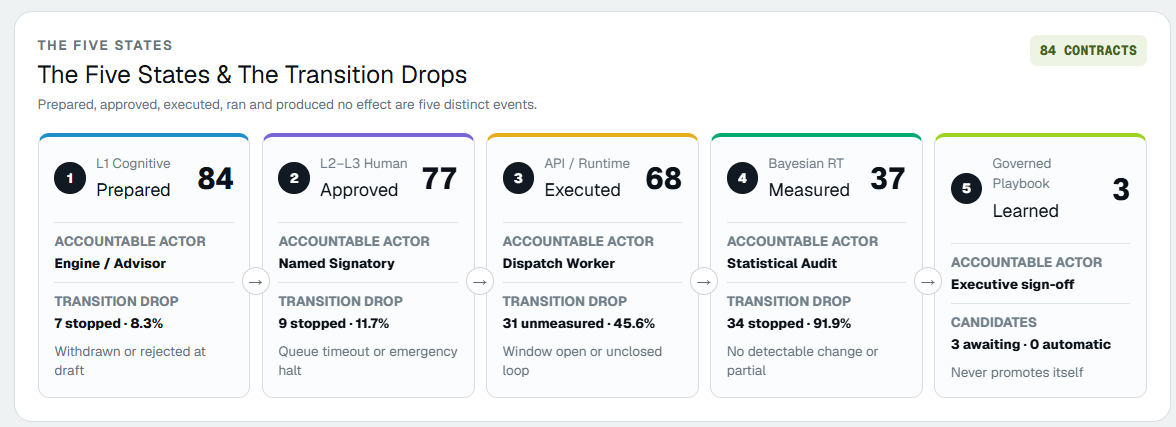Click the Executive sign-off actor

(x=1012, y=284)
